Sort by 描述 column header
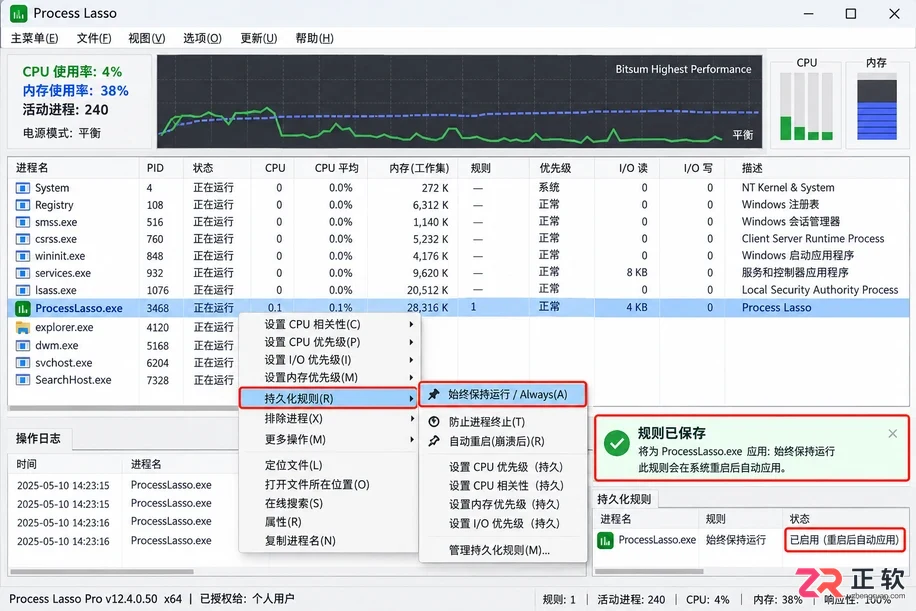Screen dimensions: 916x611 [x=817, y=168]
